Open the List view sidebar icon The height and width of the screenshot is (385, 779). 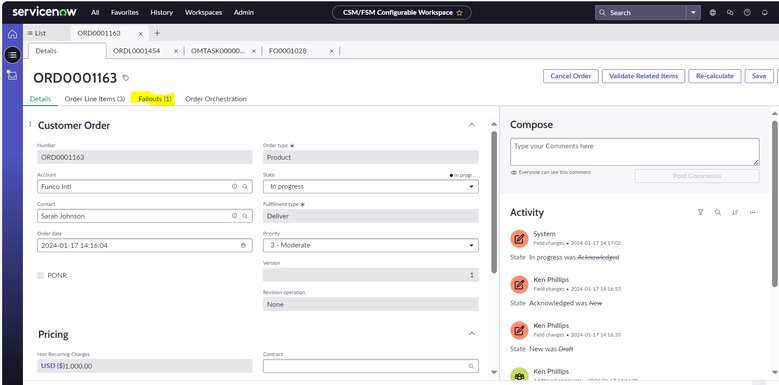pyautogui.click(x=12, y=55)
